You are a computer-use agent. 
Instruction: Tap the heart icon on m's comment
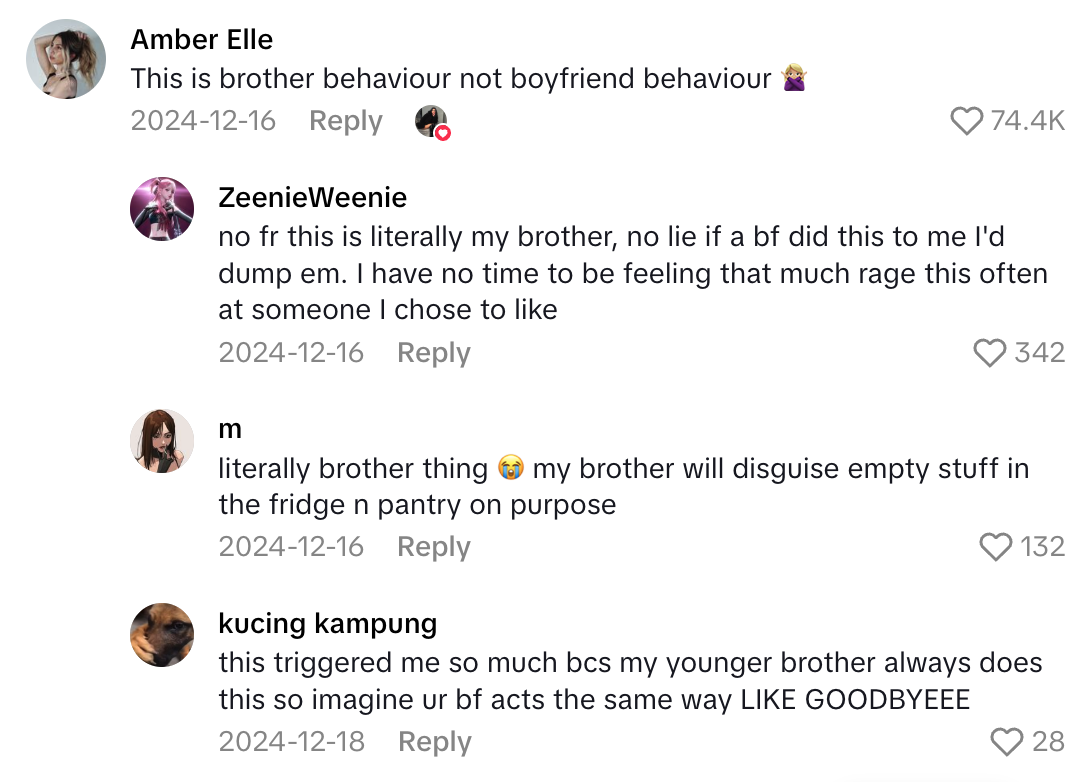(994, 546)
